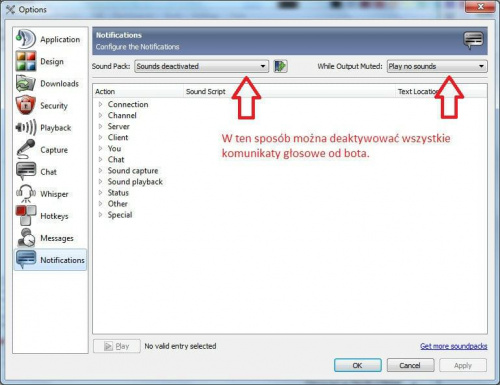Switch to the Downloads page label
Image resolution: width=500 pixels, height=385 pixels.
[x=59, y=84]
